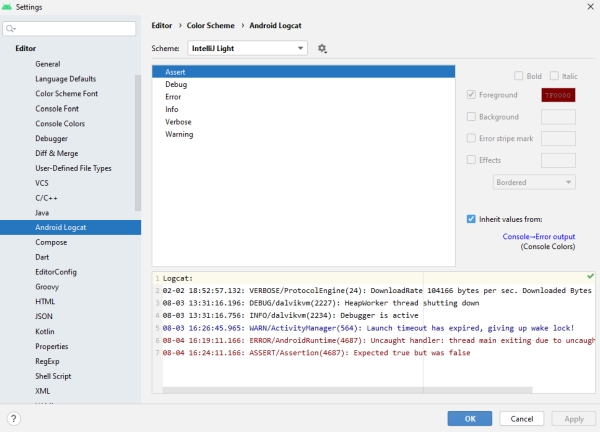
Task: Click Color Scheme in the breadcrumb
Action: point(210,26)
